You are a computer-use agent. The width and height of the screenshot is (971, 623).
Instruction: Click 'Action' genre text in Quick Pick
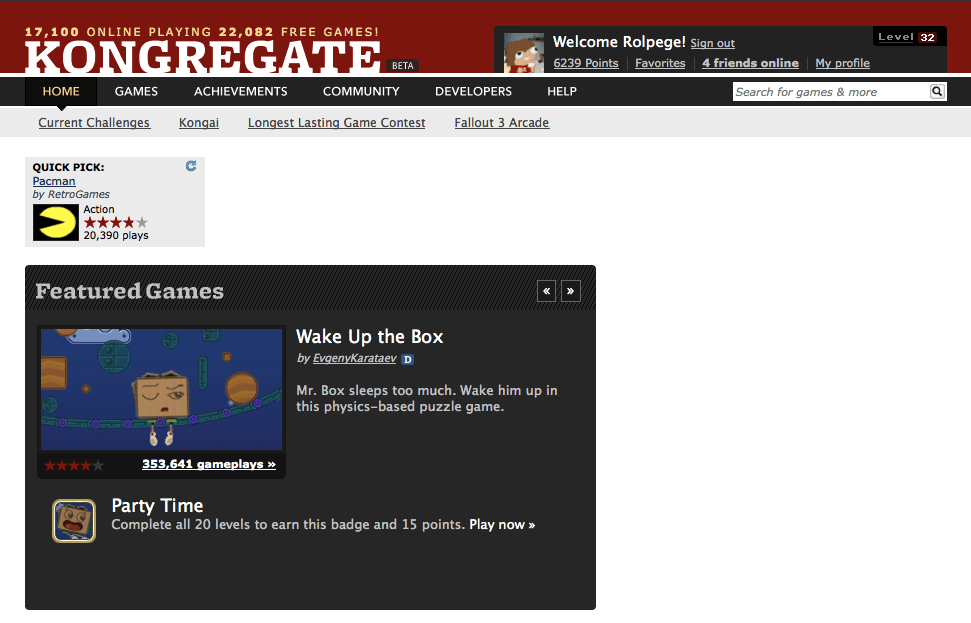(99, 209)
